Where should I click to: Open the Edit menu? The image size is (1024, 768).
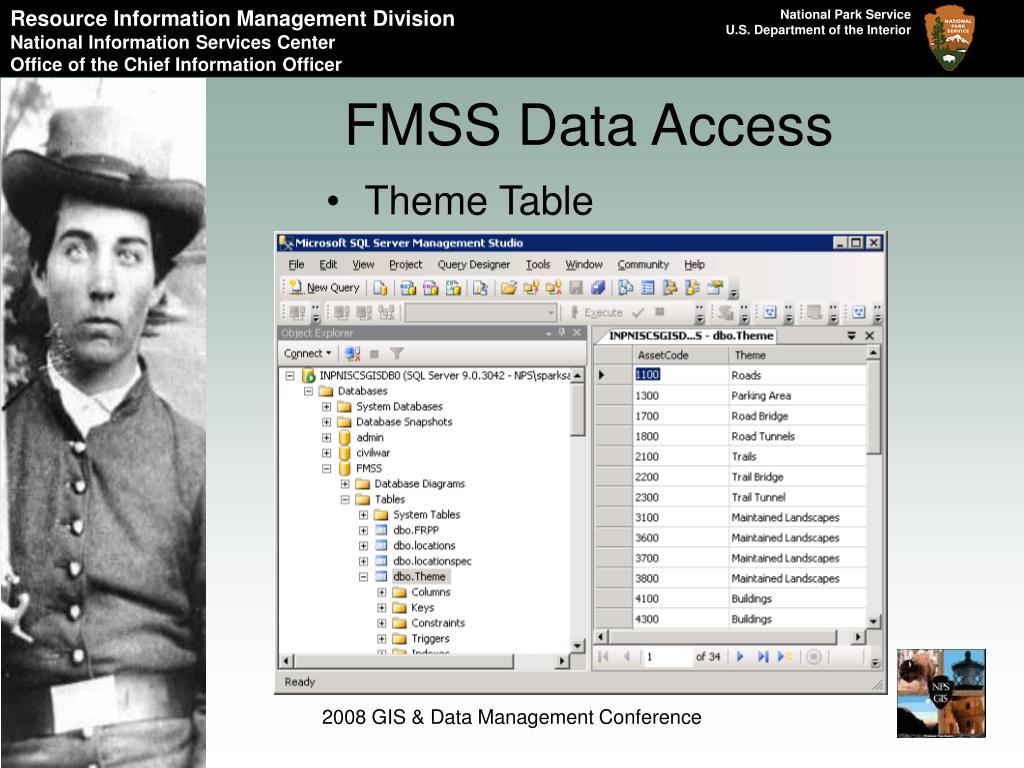[x=328, y=264]
